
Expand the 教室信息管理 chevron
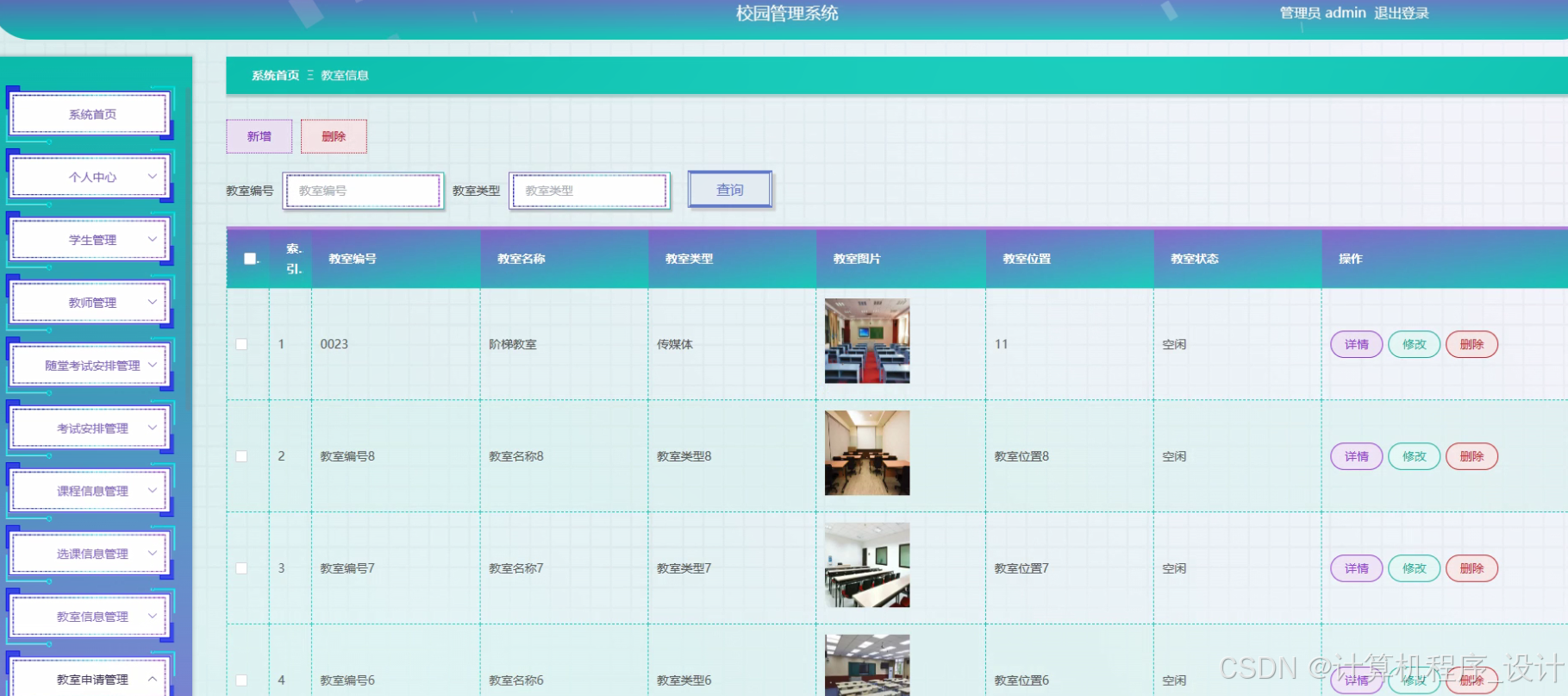[153, 616]
